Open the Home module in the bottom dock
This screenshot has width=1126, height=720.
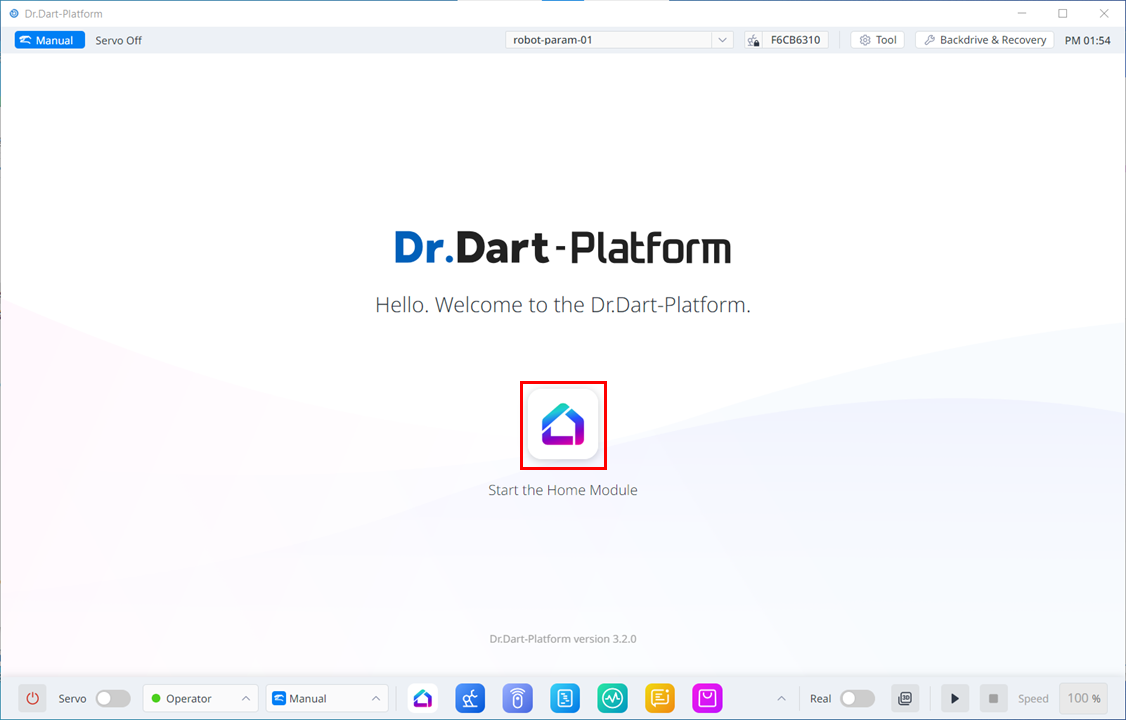point(423,698)
